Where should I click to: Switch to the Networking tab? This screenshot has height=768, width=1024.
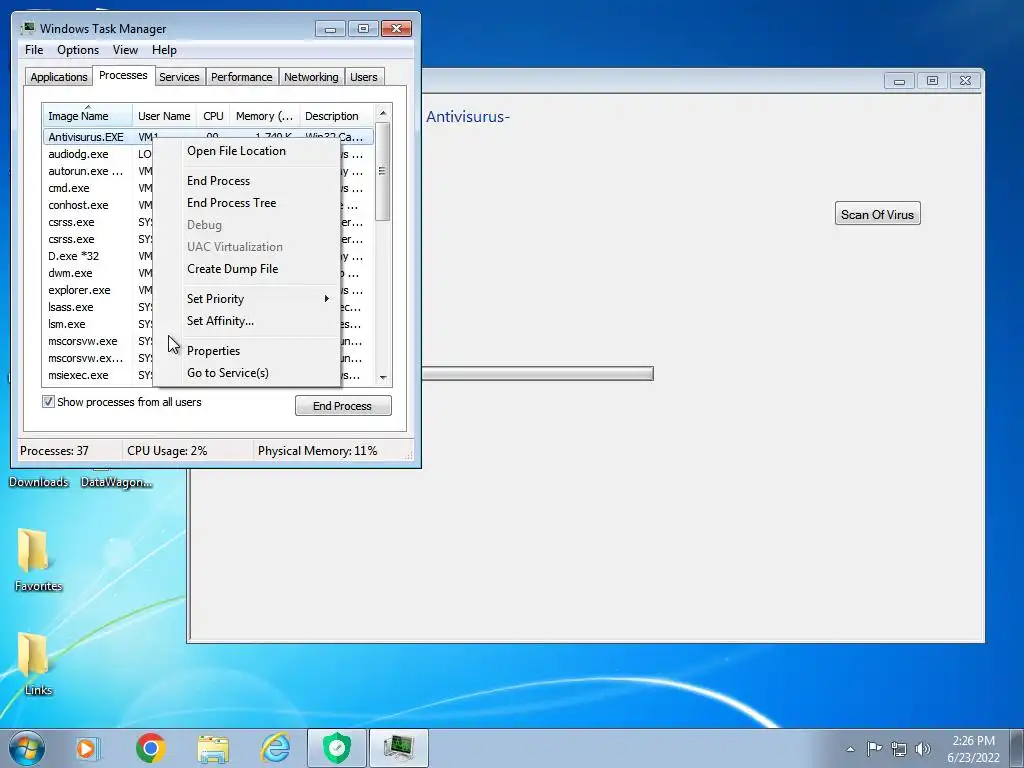tap(311, 77)
